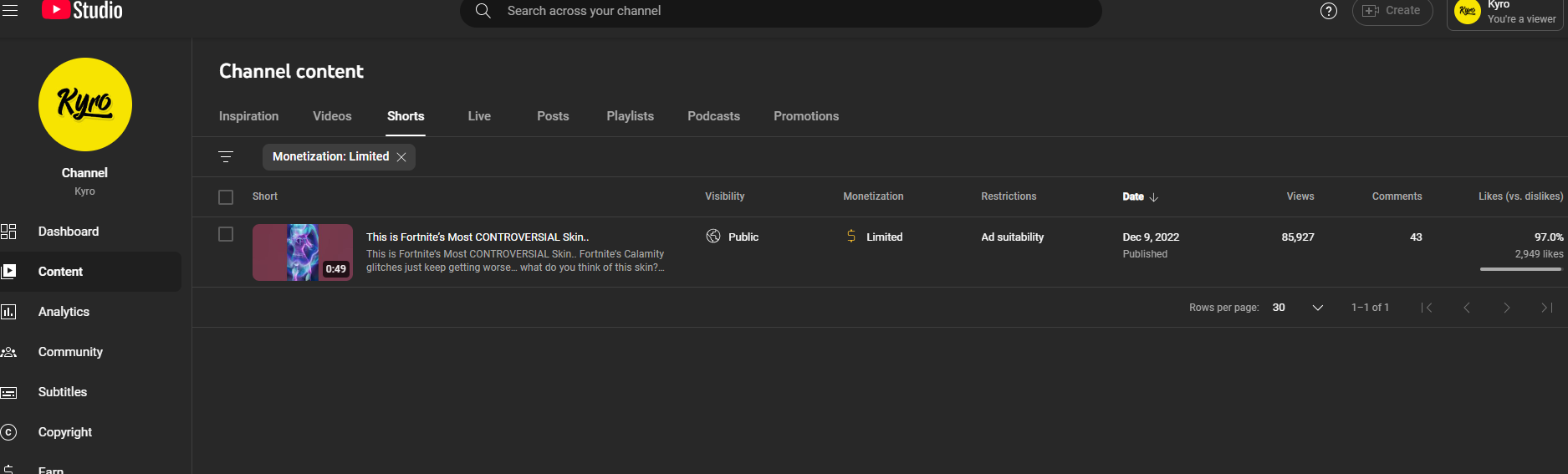Click the Subtitles icon in sidebar
The width and height of the screenshot is (1568, 474).
point(8,392)
